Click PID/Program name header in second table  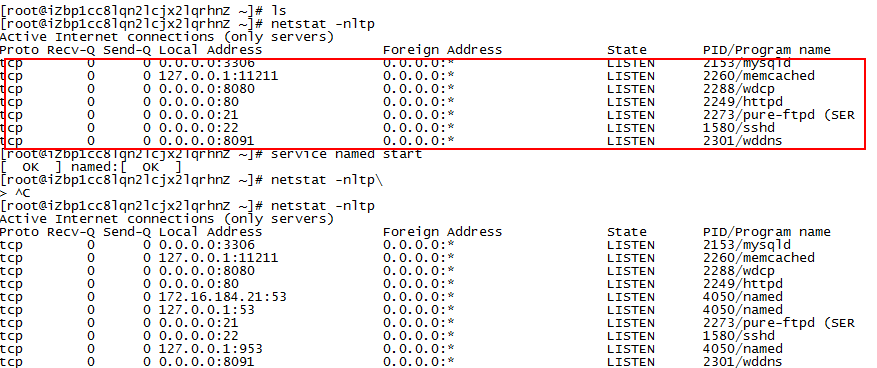coord(766,232)
